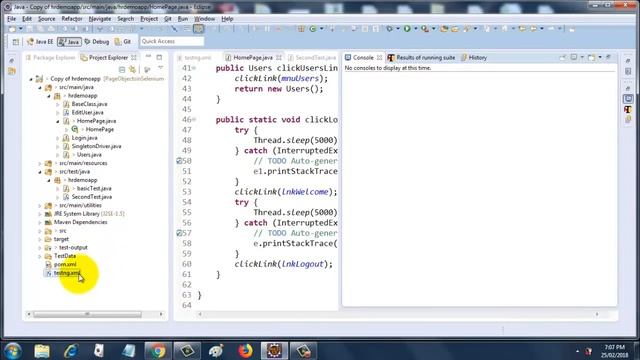The width and height of the screenshot is (640, 360).
Task: Select SingletonDriver.java in the tree
Action: [96, 146]
